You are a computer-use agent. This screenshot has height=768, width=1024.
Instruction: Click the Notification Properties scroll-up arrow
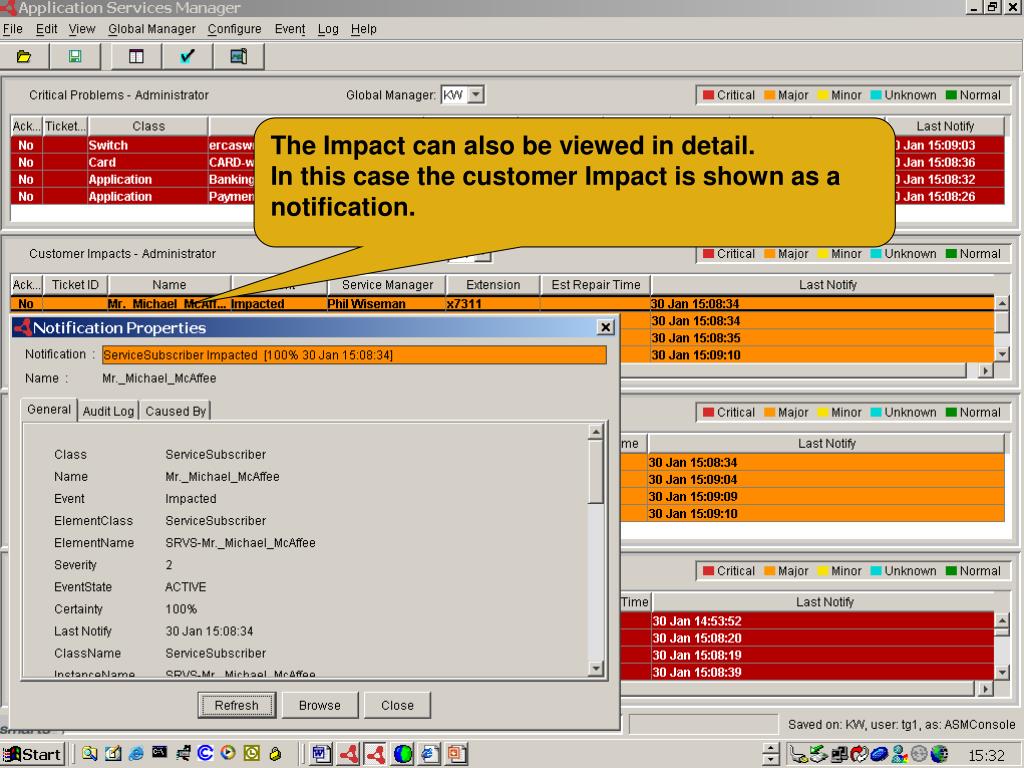pos(596,432)
